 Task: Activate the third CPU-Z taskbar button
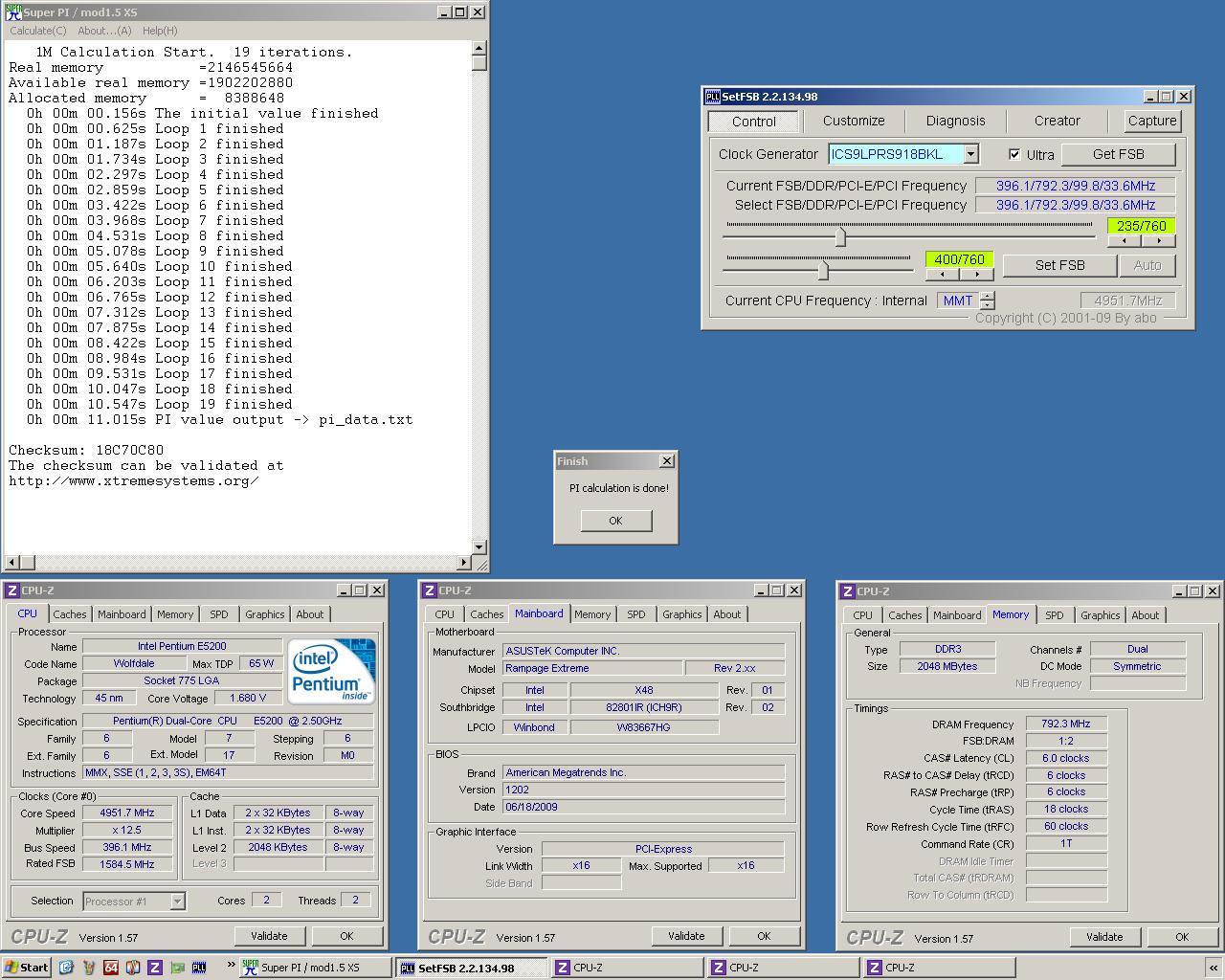pyautogui.click(x=939, y=968)
